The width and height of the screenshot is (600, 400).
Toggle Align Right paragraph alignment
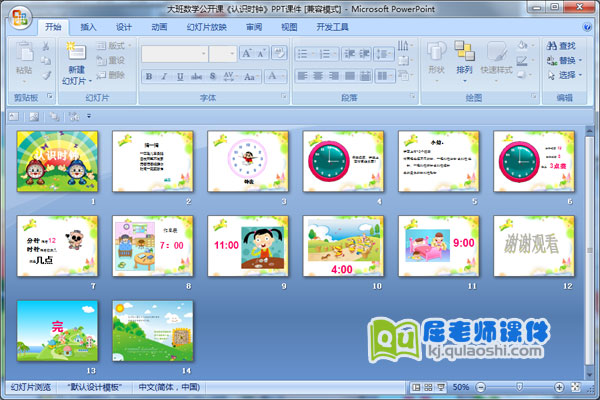pos(334,76)
